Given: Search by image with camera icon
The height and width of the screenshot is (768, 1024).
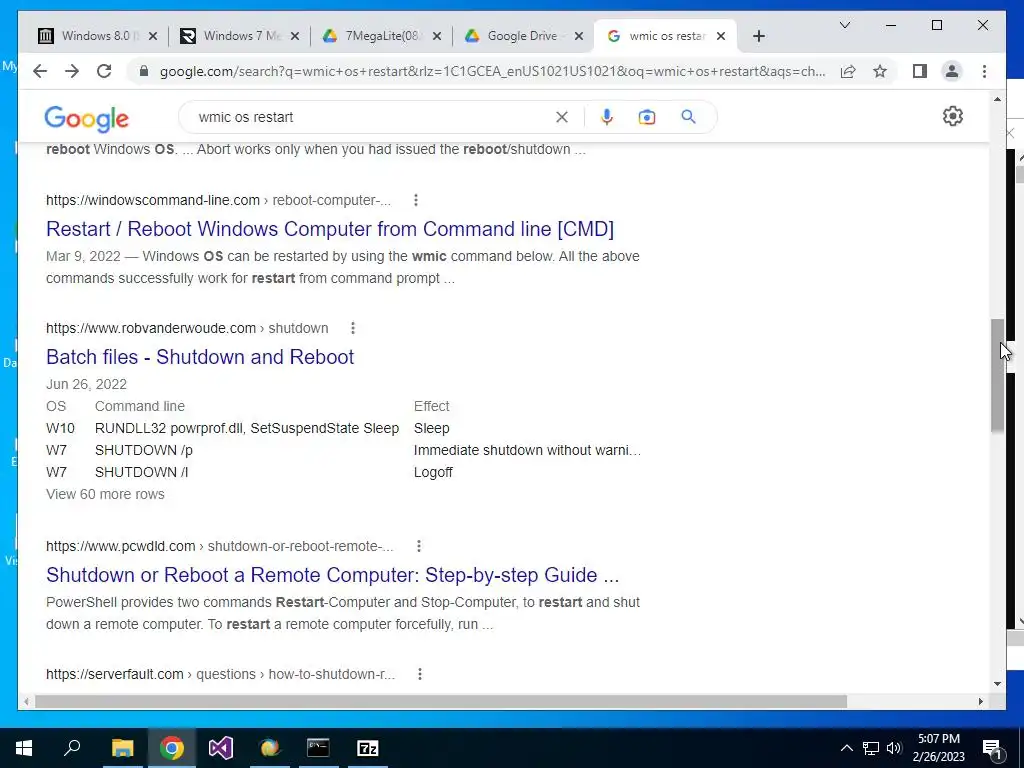Looking at the screenshot, I should [x=647, y=117].
